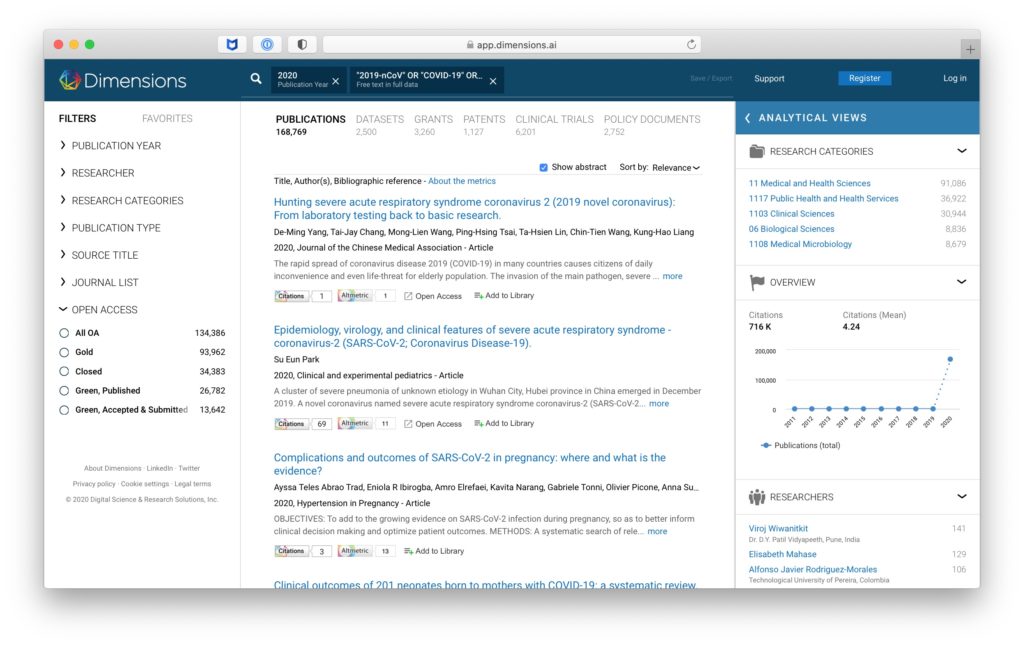Select the All OA radio button
The height and width of the screenshot is (646, 1024).
[x=65, y=333]
